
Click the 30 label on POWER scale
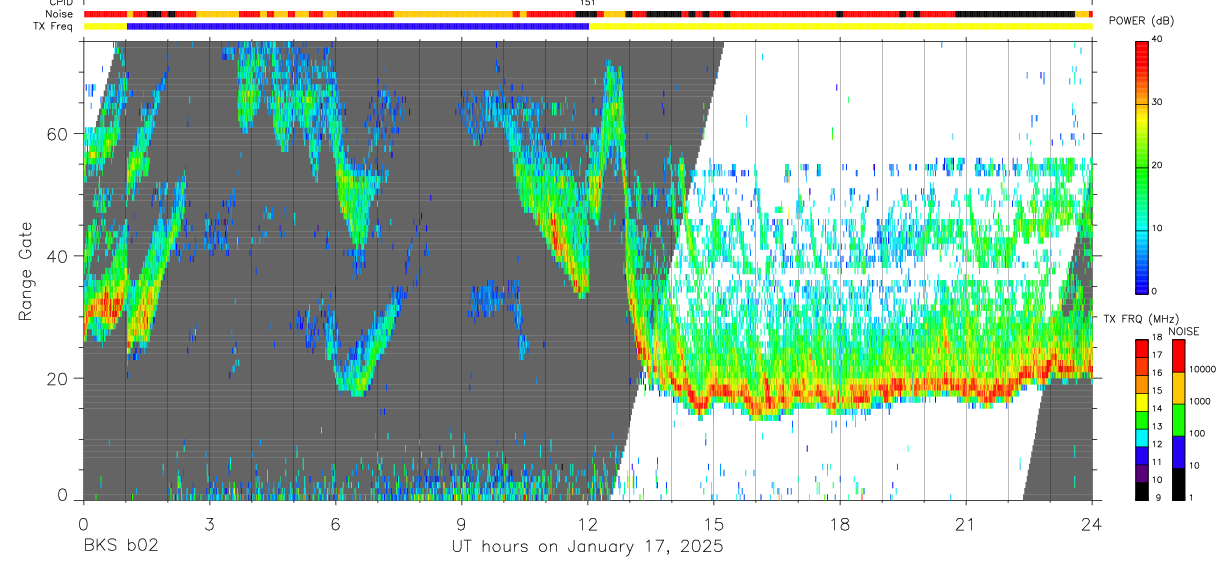point(1157,103)
